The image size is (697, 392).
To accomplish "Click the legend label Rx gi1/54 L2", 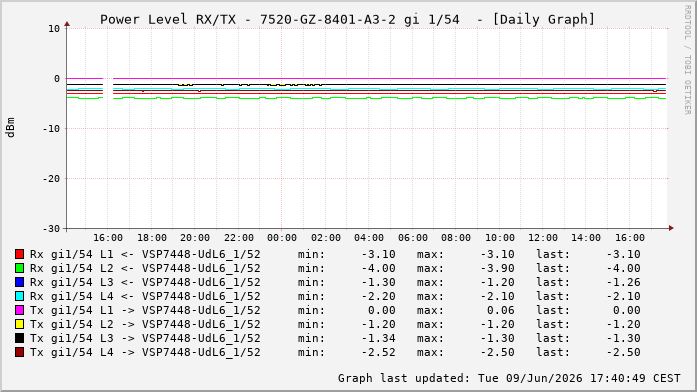I will point(145,268).
